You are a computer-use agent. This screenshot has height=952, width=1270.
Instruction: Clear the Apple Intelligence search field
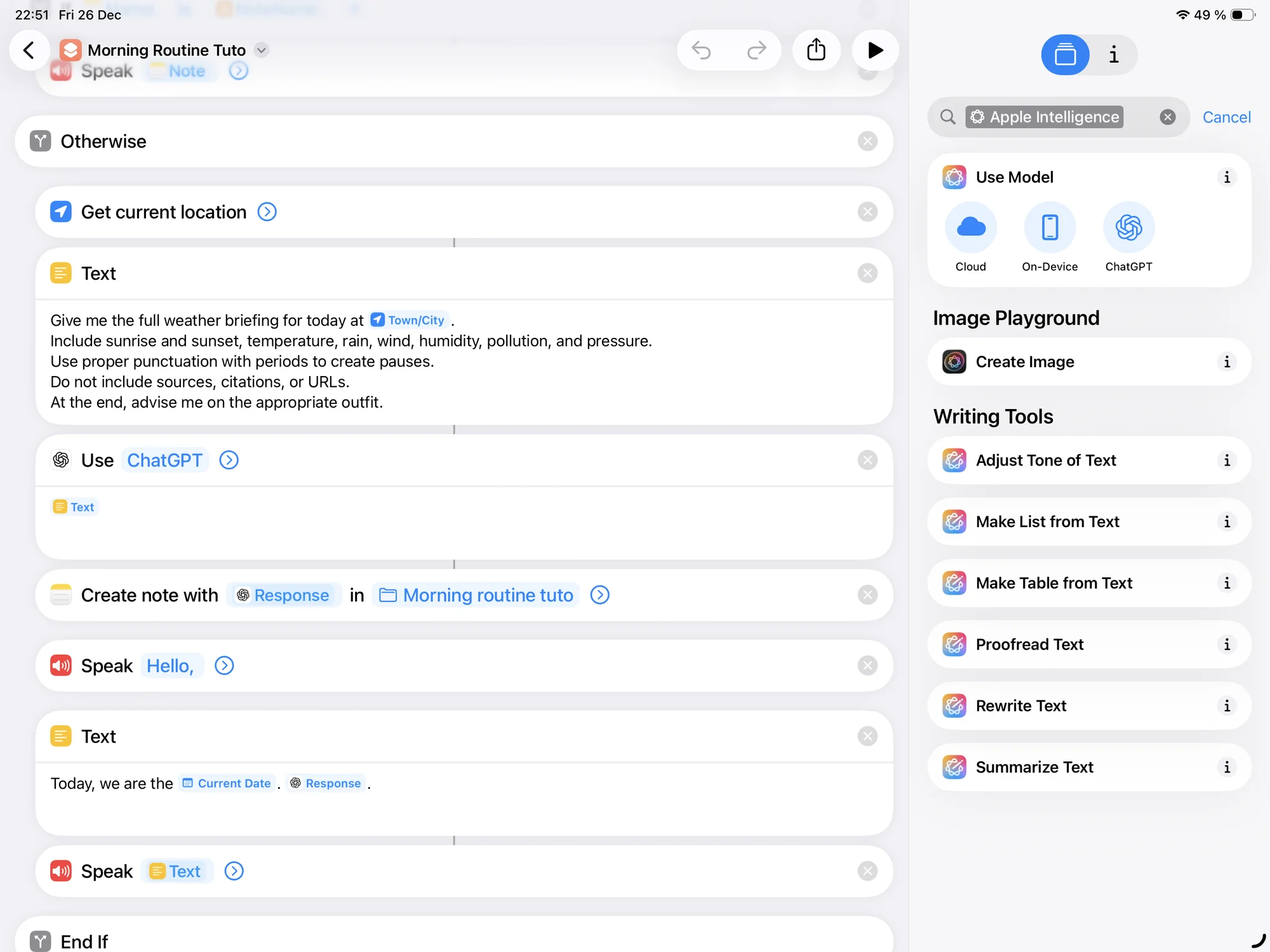(1167, 117)
